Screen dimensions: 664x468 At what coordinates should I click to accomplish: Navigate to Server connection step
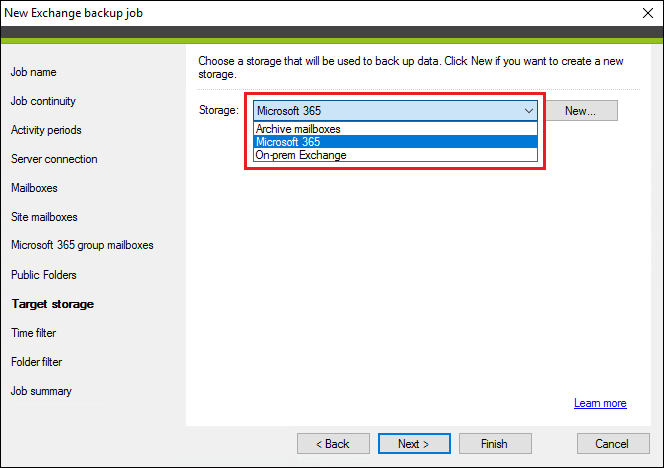coord(54,159)
